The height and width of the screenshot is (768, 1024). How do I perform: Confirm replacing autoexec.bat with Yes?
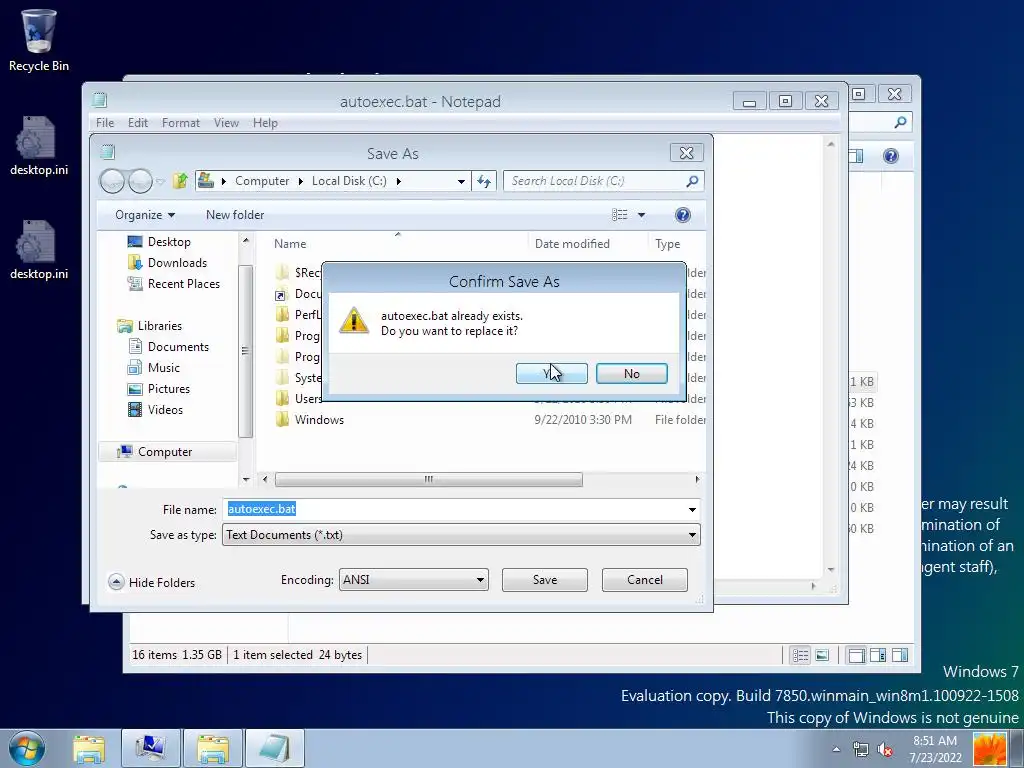click(551, 374)
